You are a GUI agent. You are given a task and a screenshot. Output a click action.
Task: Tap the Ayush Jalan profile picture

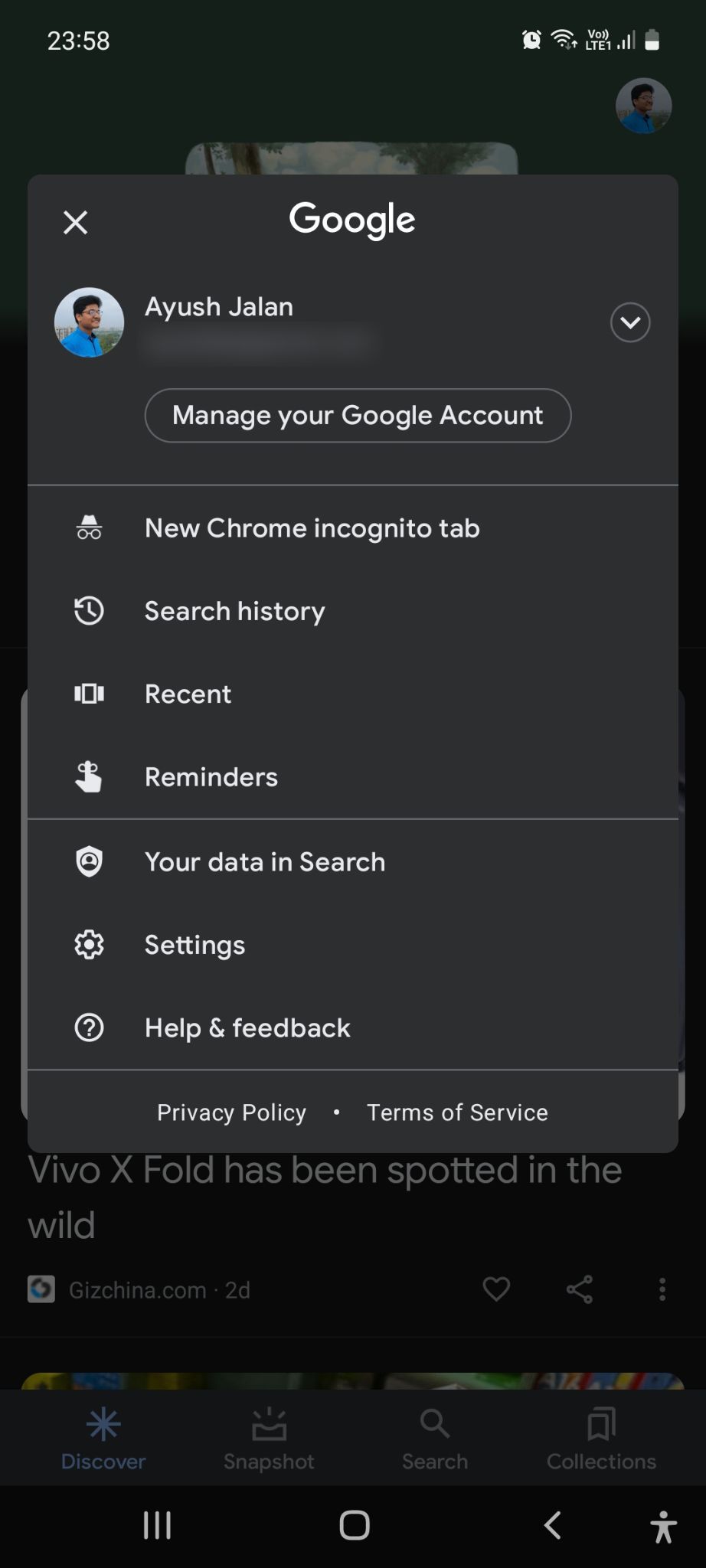[89, 322]
